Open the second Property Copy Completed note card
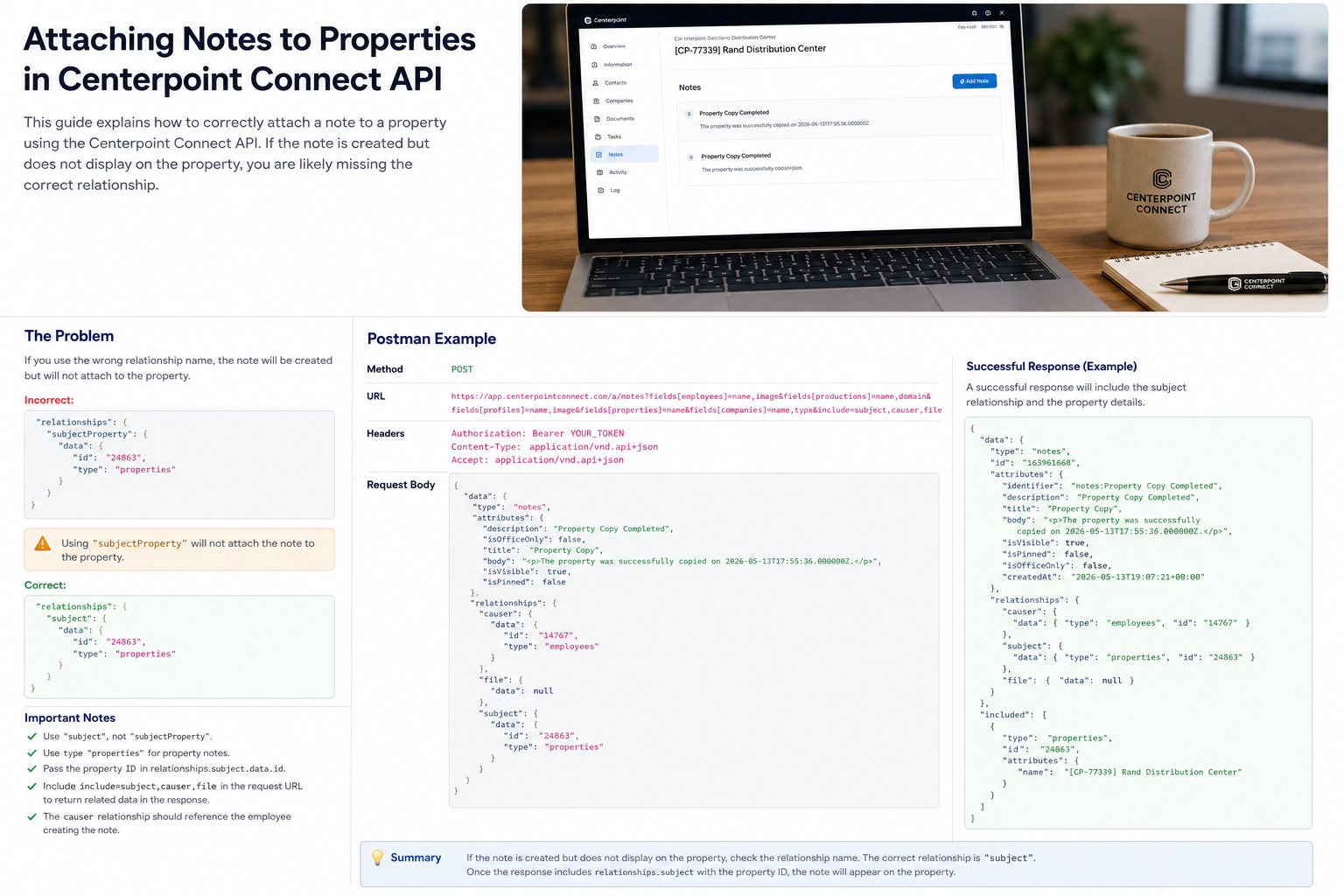 [x=841, y=162]
